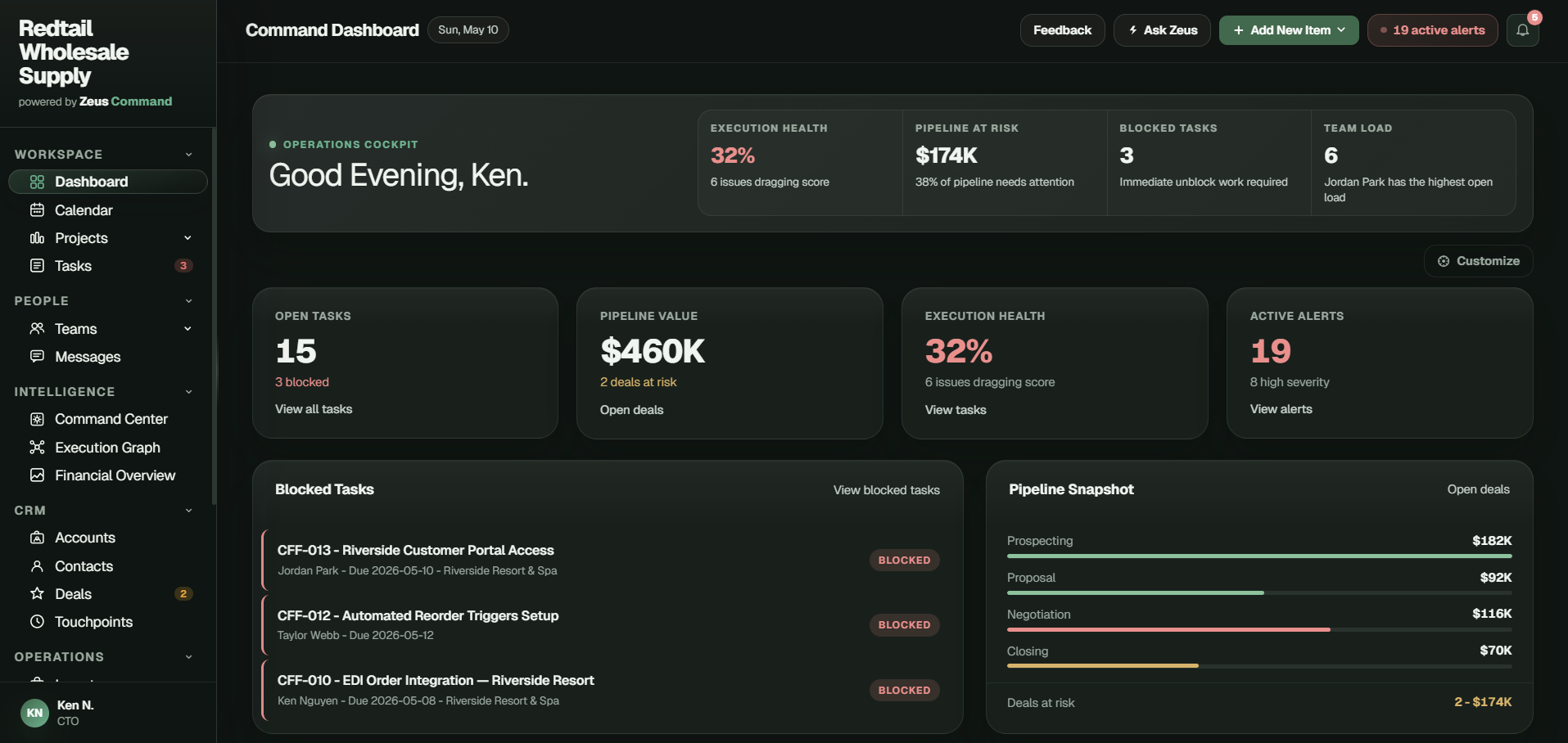This screenshot has height=743, width=1568.
Task: Click the Tasks badge showing 3
Action: tap(183, 266)
